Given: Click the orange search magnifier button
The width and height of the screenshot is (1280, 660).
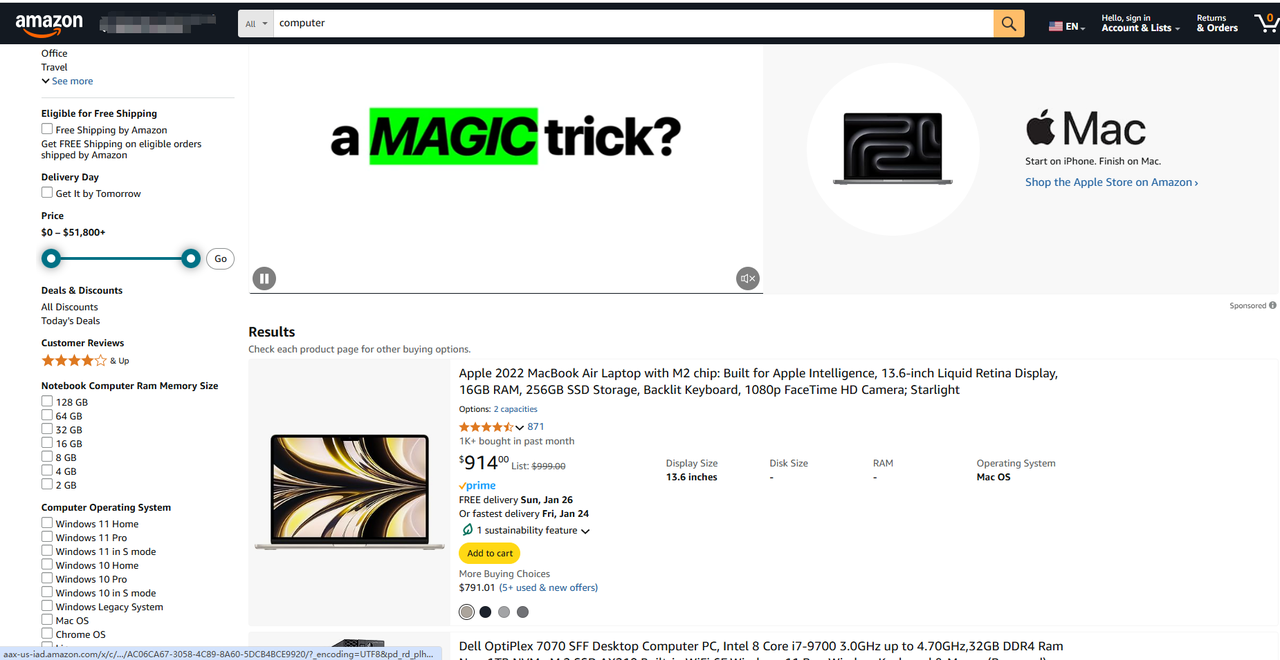Looking at the screenshot, I should [1009, 23].
